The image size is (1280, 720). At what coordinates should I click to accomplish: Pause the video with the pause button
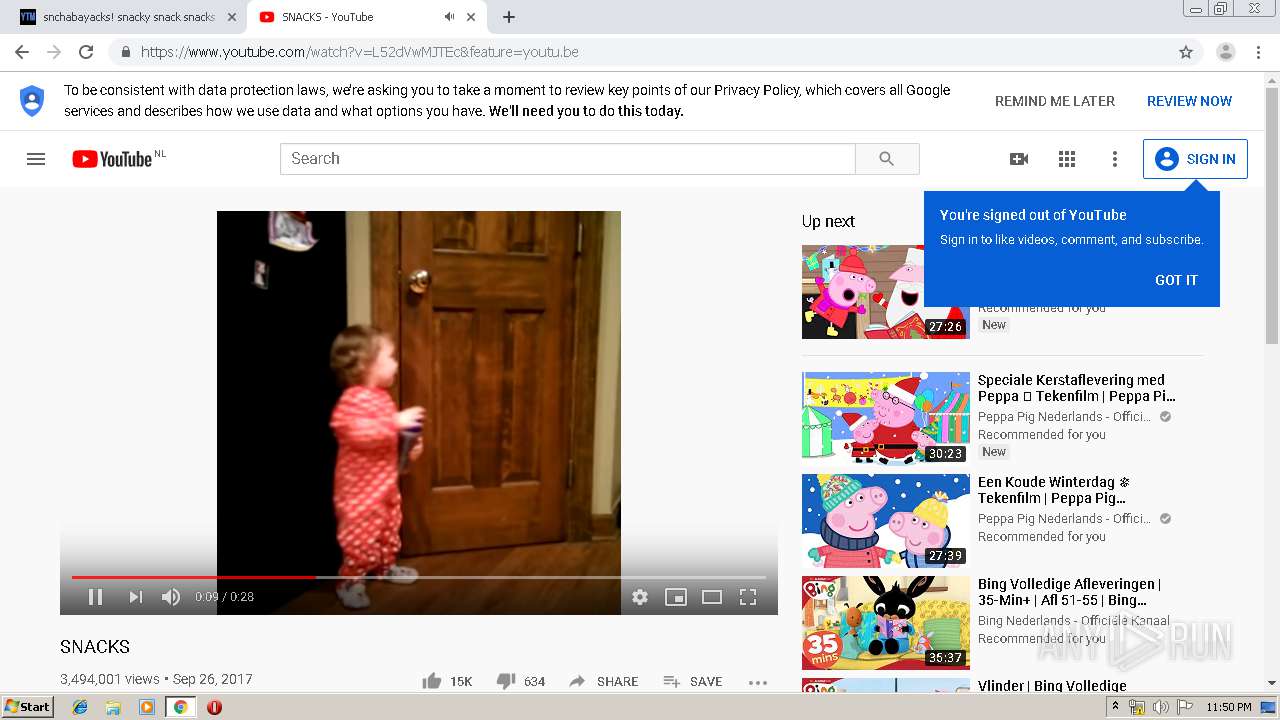coord(96,597)
